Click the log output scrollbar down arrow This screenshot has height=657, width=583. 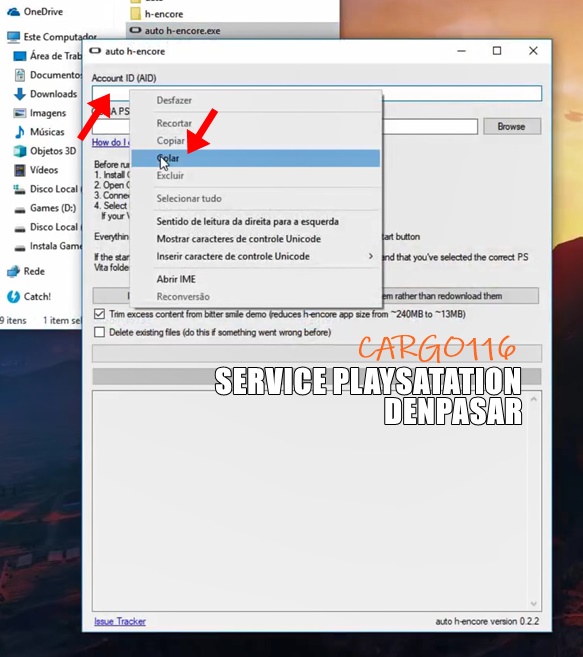pos(534,604)
